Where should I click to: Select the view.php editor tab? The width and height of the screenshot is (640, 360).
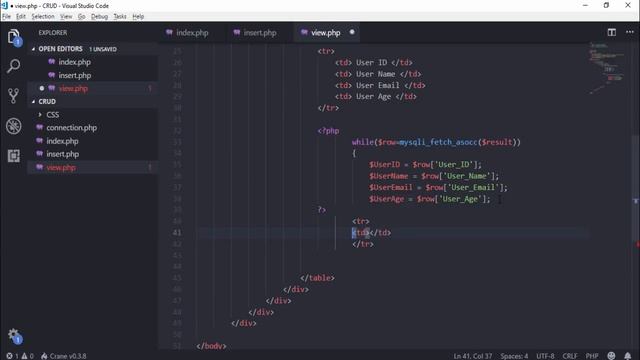pos(326,33)
